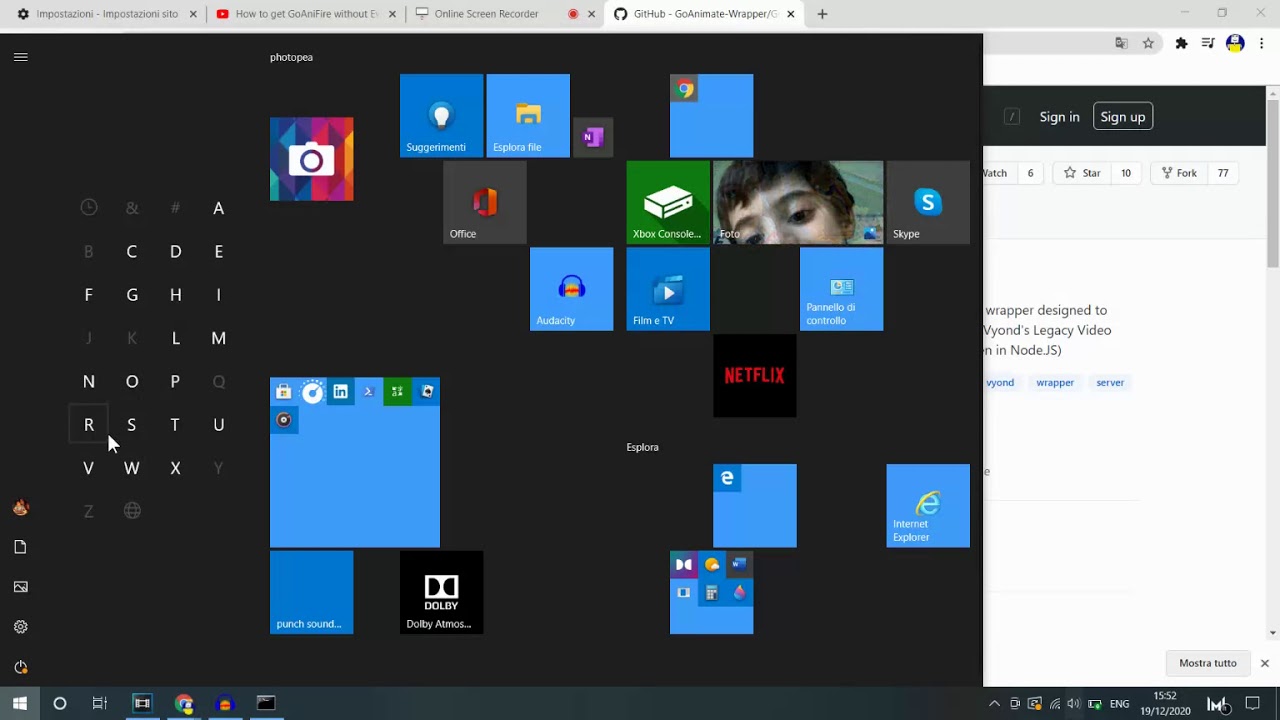Launch the Netflix tile

point(755,376)
